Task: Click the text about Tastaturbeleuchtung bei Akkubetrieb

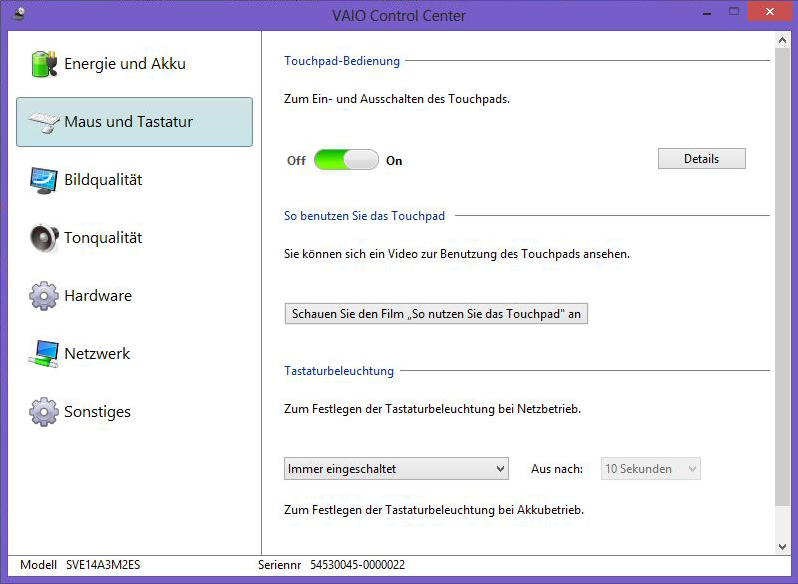Action: coord(434,510)
